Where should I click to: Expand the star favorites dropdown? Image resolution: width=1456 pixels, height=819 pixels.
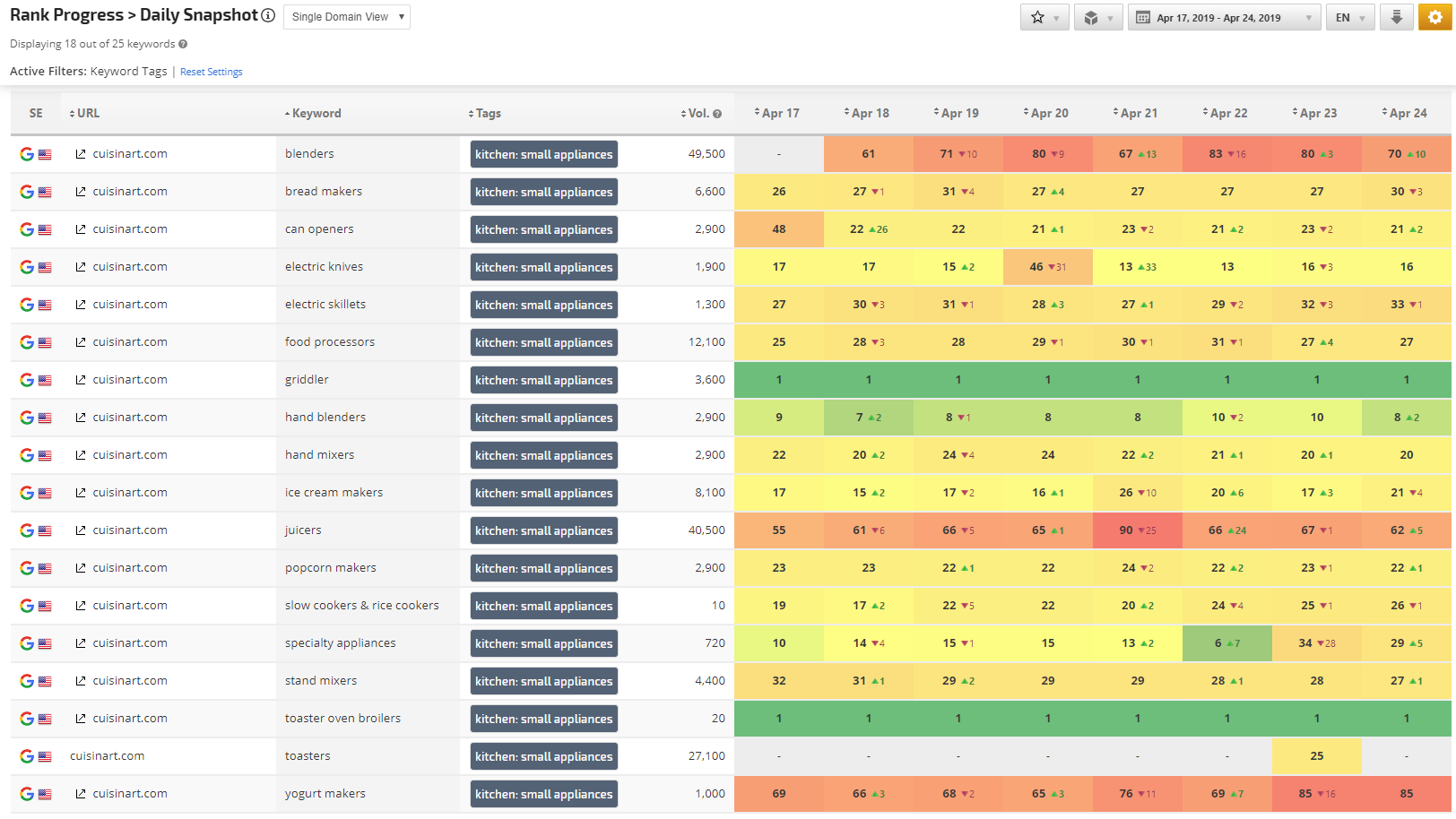1044,17
